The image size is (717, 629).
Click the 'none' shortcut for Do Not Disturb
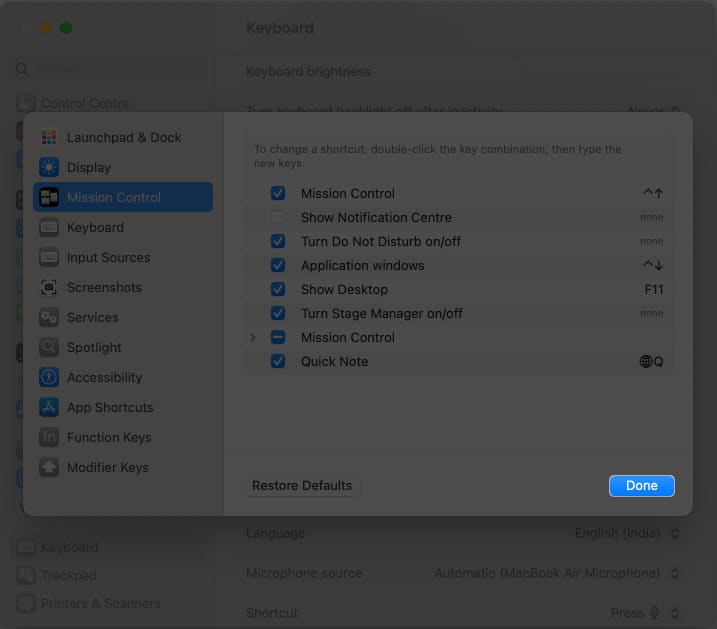(x=652, y=241)
